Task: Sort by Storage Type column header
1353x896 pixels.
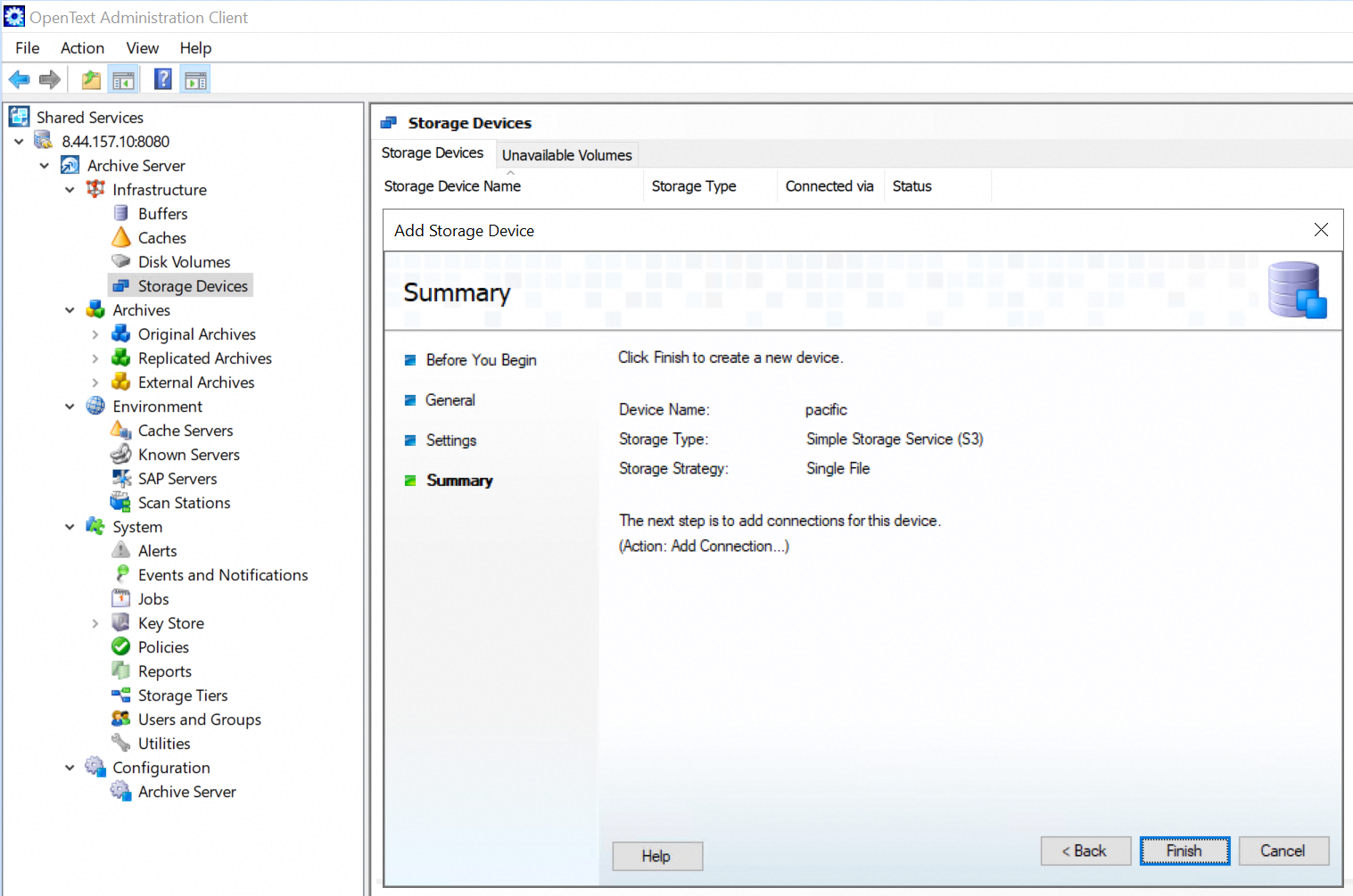Action: pyautogui.click(x=710, y=186)
